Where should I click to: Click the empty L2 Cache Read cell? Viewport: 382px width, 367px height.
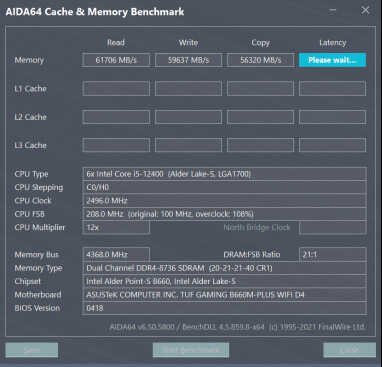coord(116,117)
